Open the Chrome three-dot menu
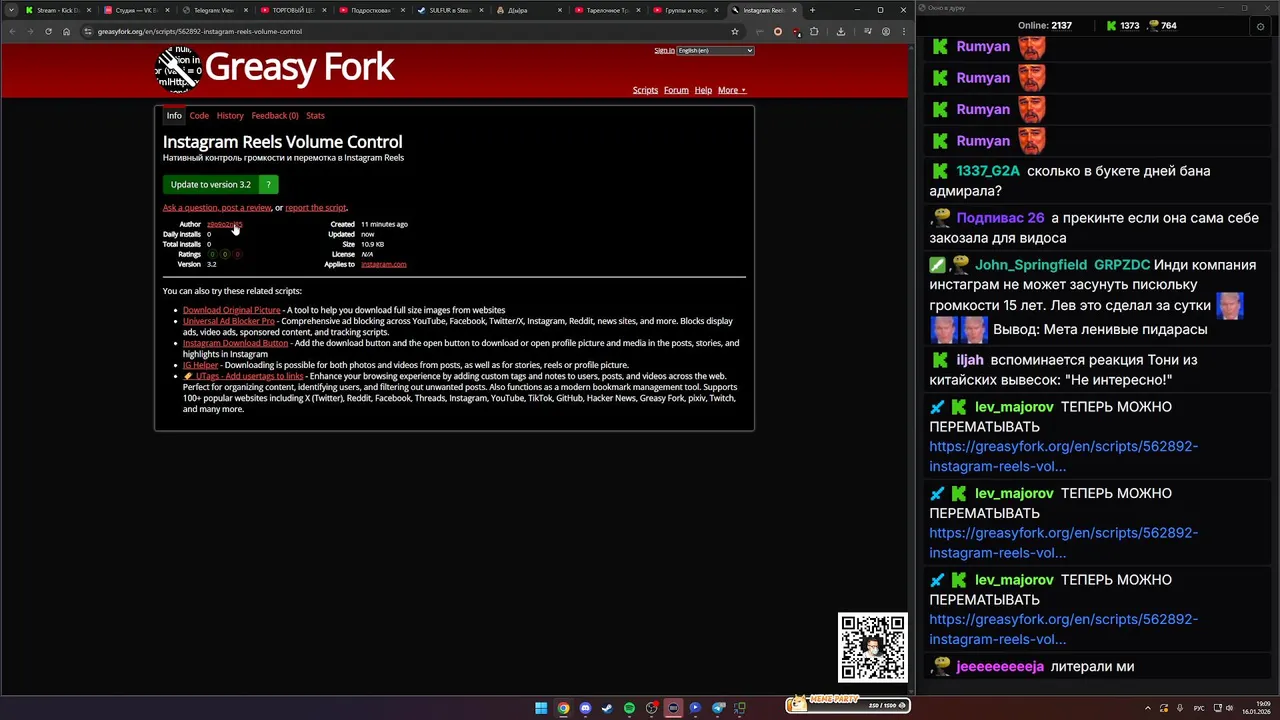This screenshot has height=720, width=1280. (902, 31)
